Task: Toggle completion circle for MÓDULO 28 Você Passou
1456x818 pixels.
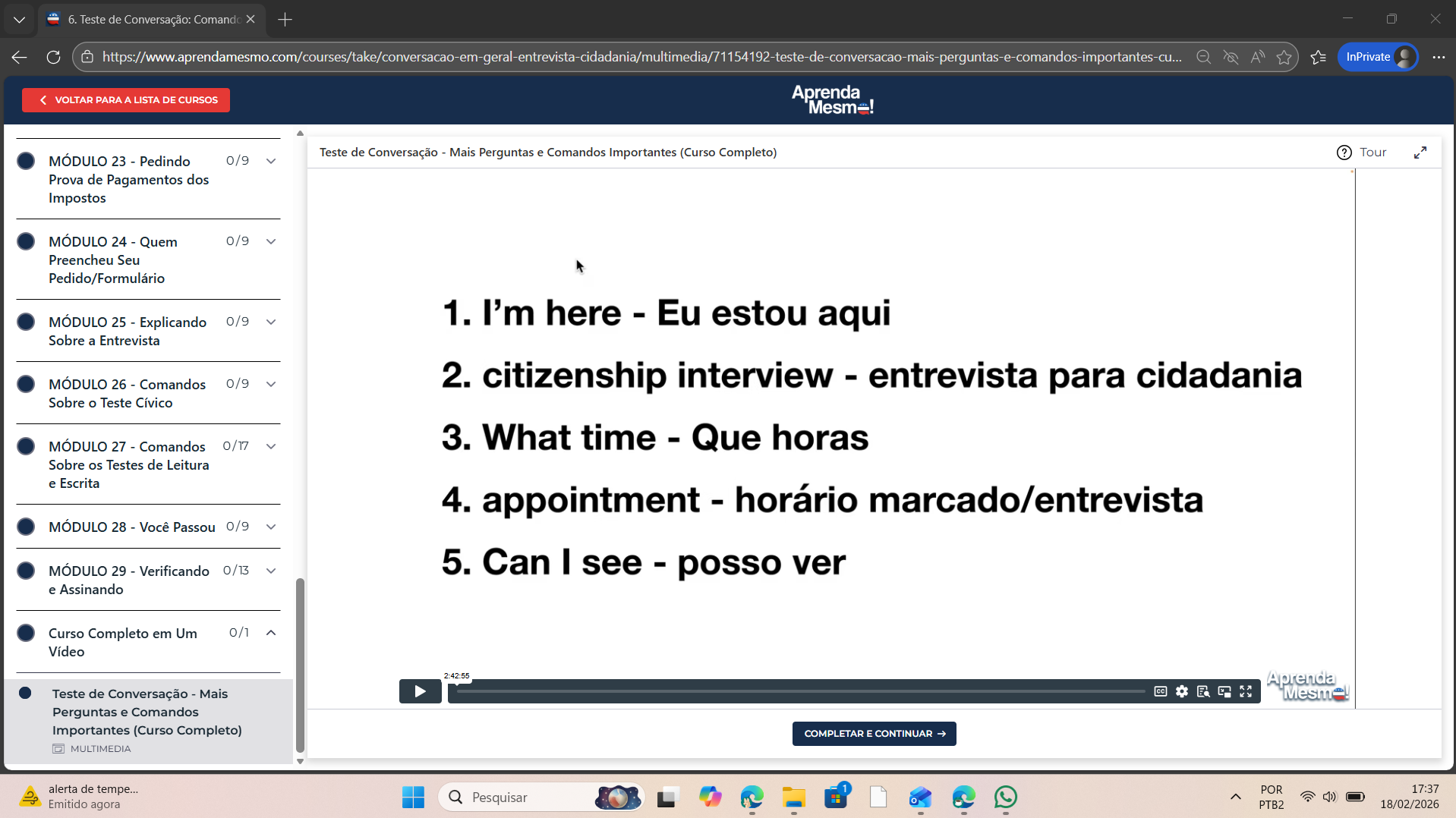Action: [26, 527]
